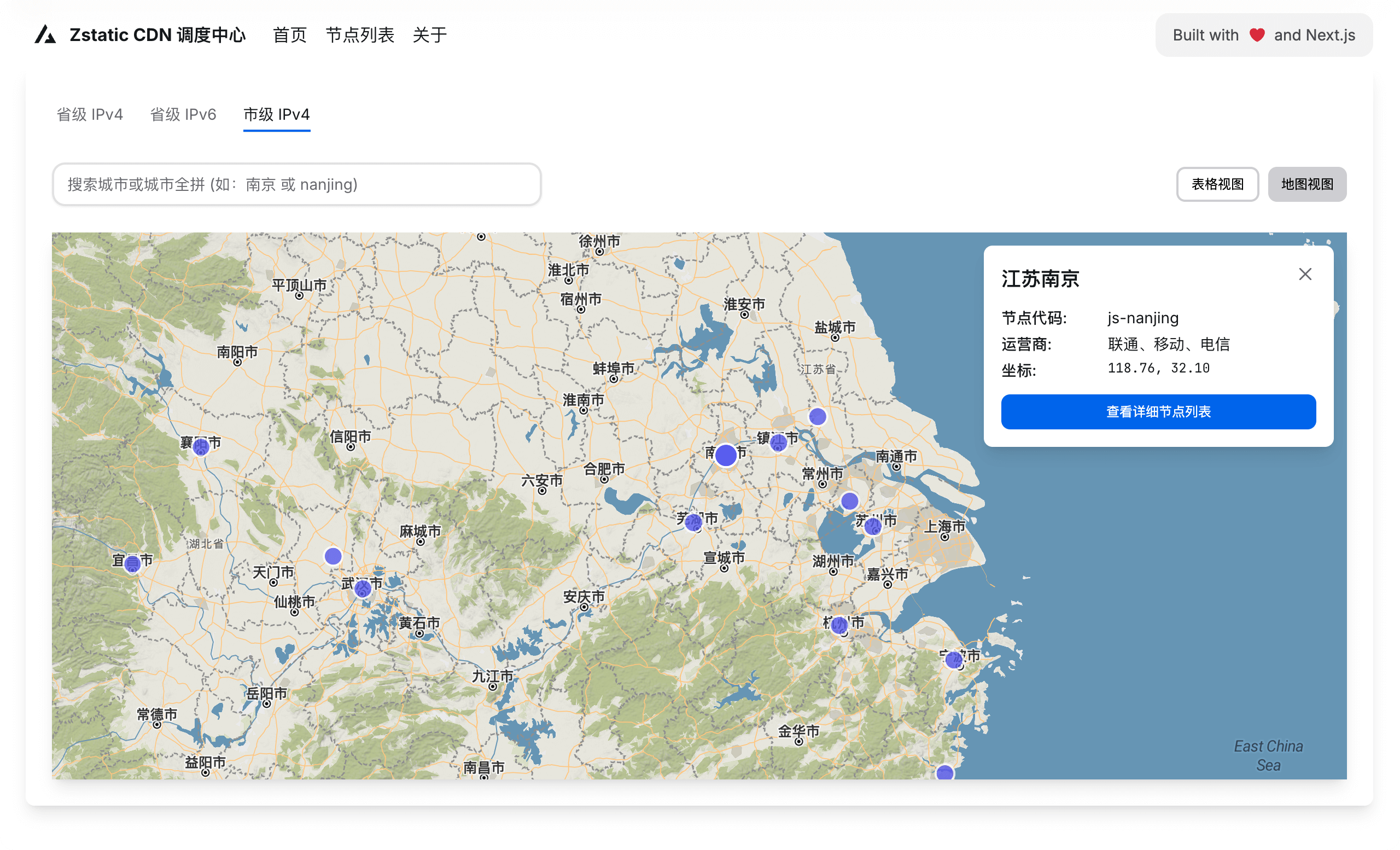Toggle to 地图视图 map view
Screen dimensions: 1400x850
1307,184
